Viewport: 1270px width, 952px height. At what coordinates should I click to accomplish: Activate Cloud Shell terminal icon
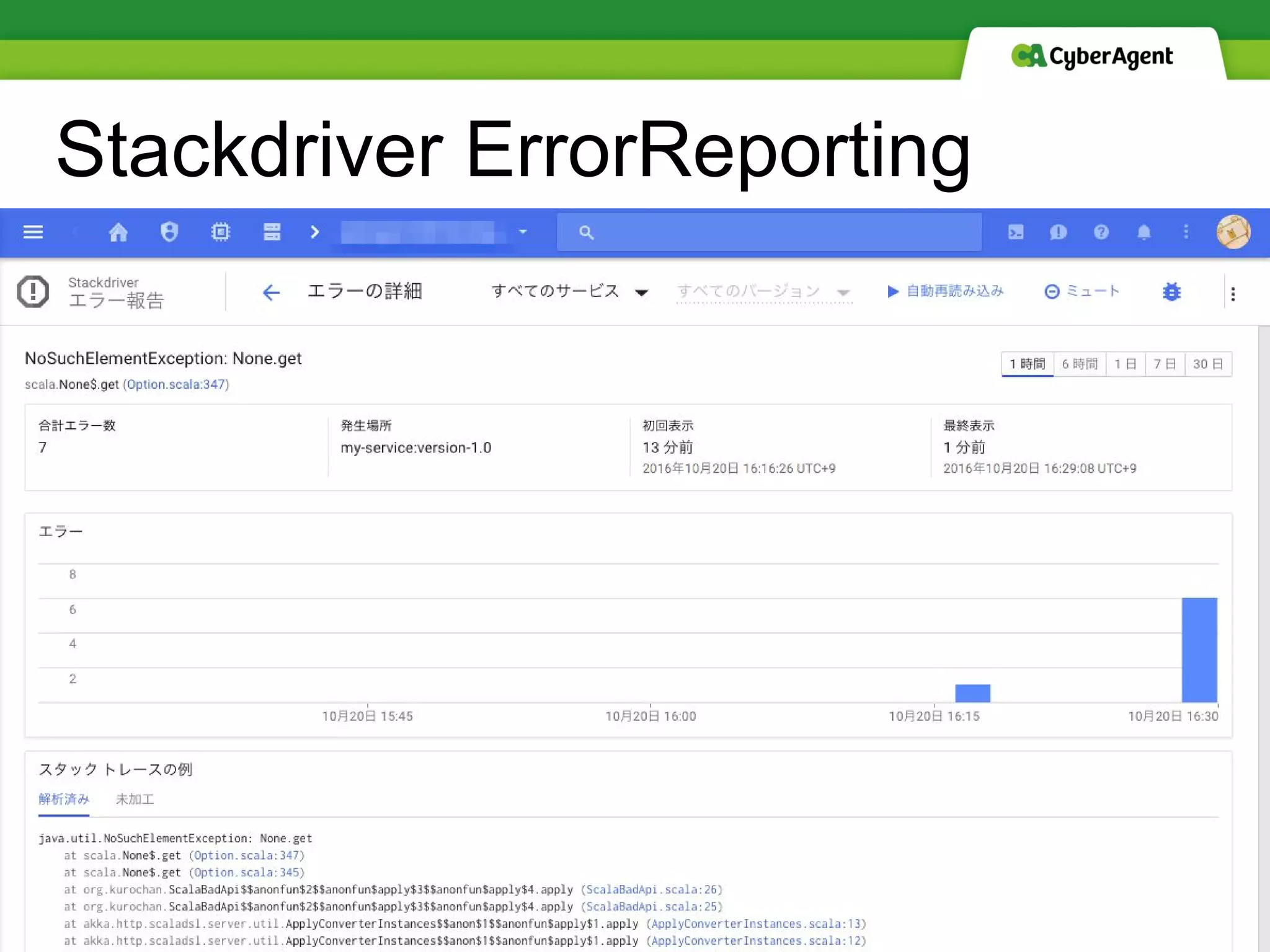click(x=1016, y=232)
